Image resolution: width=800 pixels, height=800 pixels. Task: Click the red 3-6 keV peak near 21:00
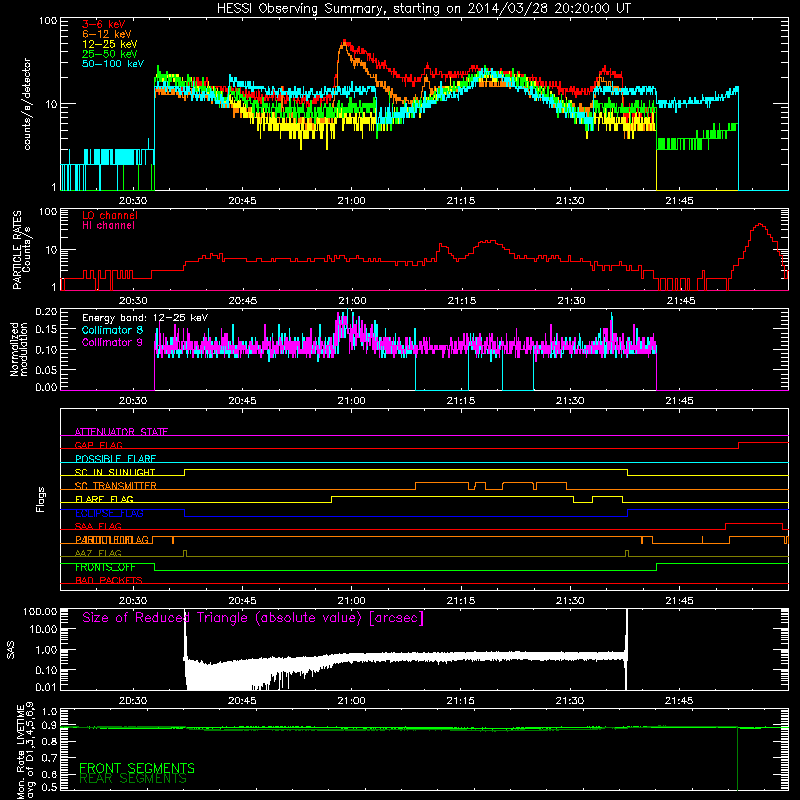pos(345,42)
